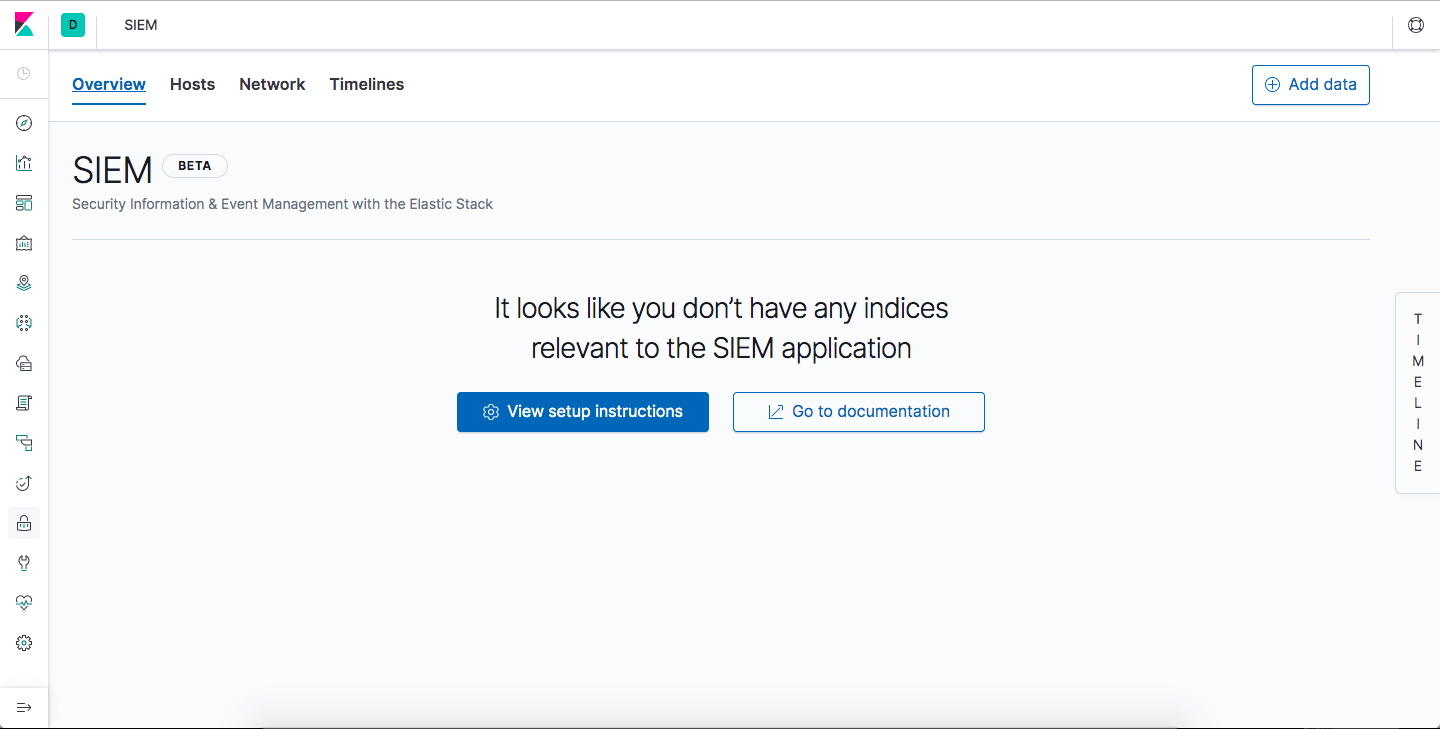This screenshot has height=729, width=1440.
Task: Click the SIEM breadcrumb text
Action: point(141,25)
